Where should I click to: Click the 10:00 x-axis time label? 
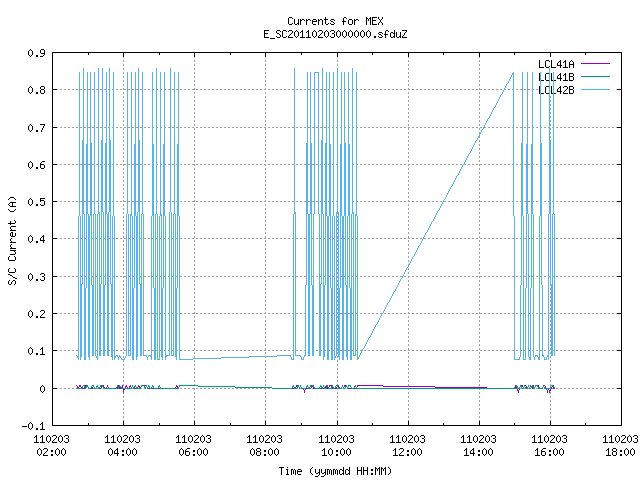pyautogui.click(x=336, y=452)
